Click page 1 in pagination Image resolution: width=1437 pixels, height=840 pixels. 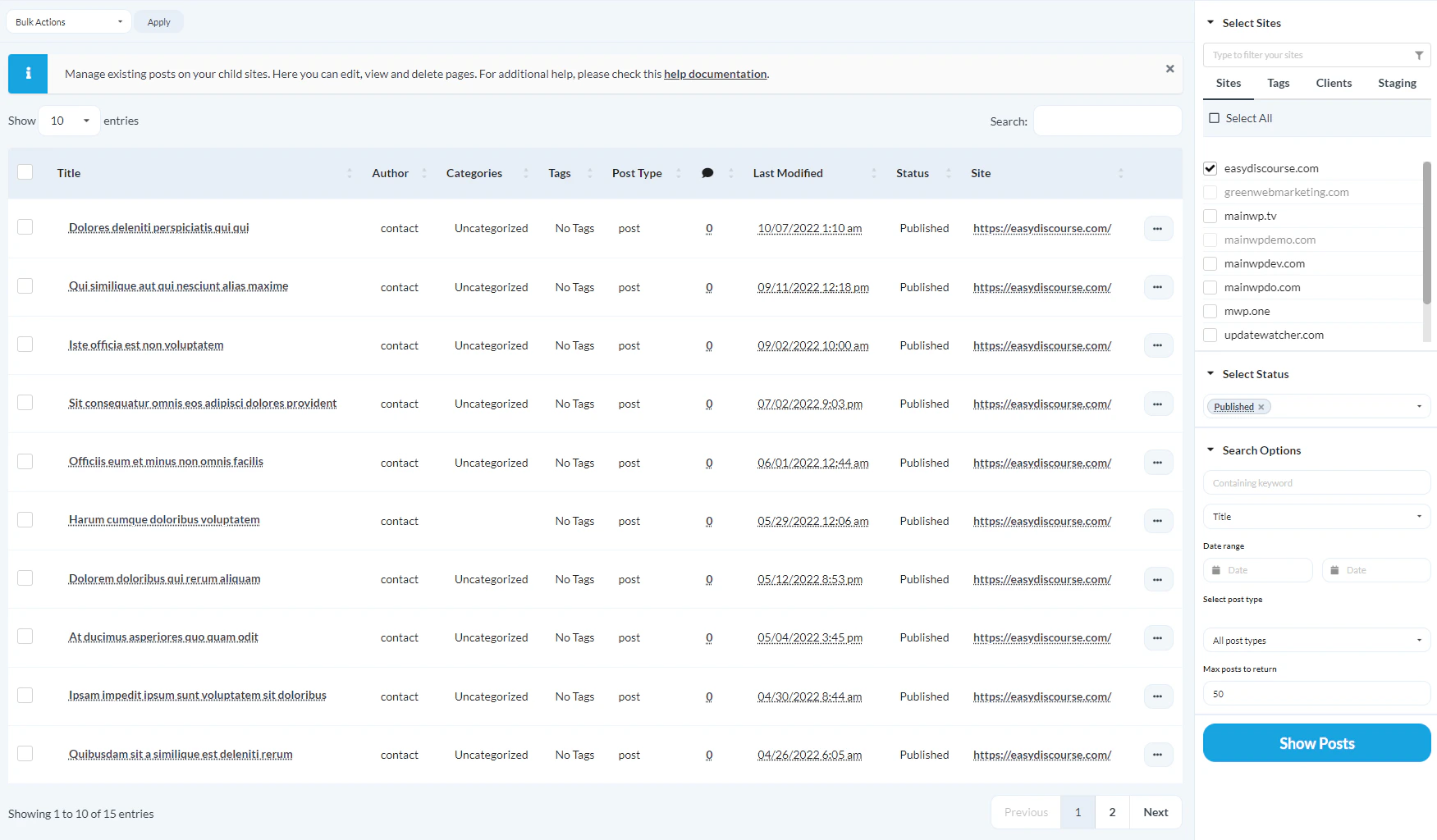point(1078,812)
